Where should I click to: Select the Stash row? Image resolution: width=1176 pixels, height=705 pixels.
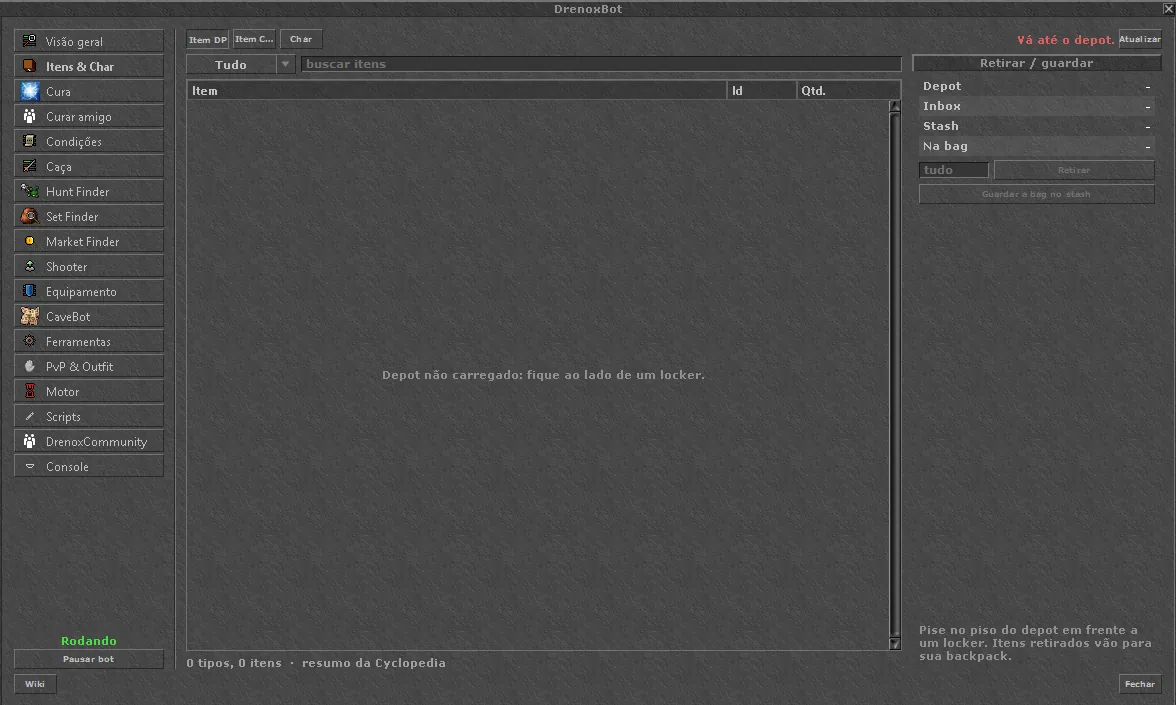pyautogui.click(x=1036, y=126)
